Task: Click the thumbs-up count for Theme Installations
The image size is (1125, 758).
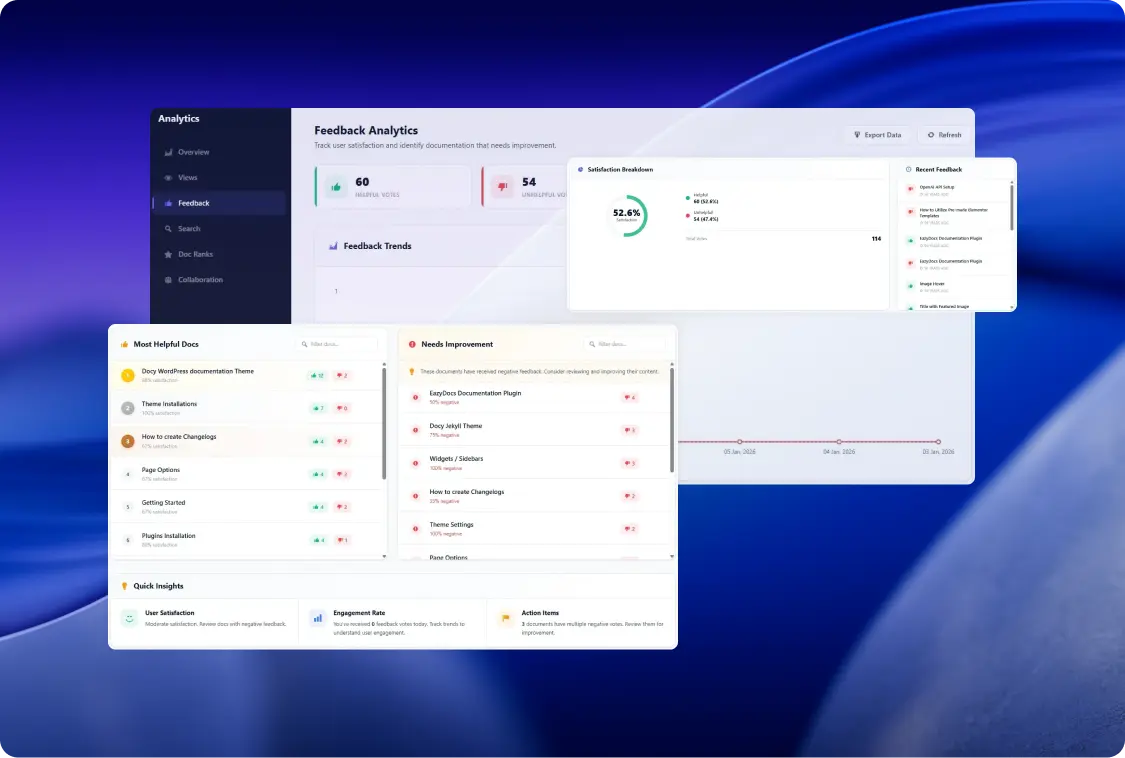Action: (x=317, y=408)
